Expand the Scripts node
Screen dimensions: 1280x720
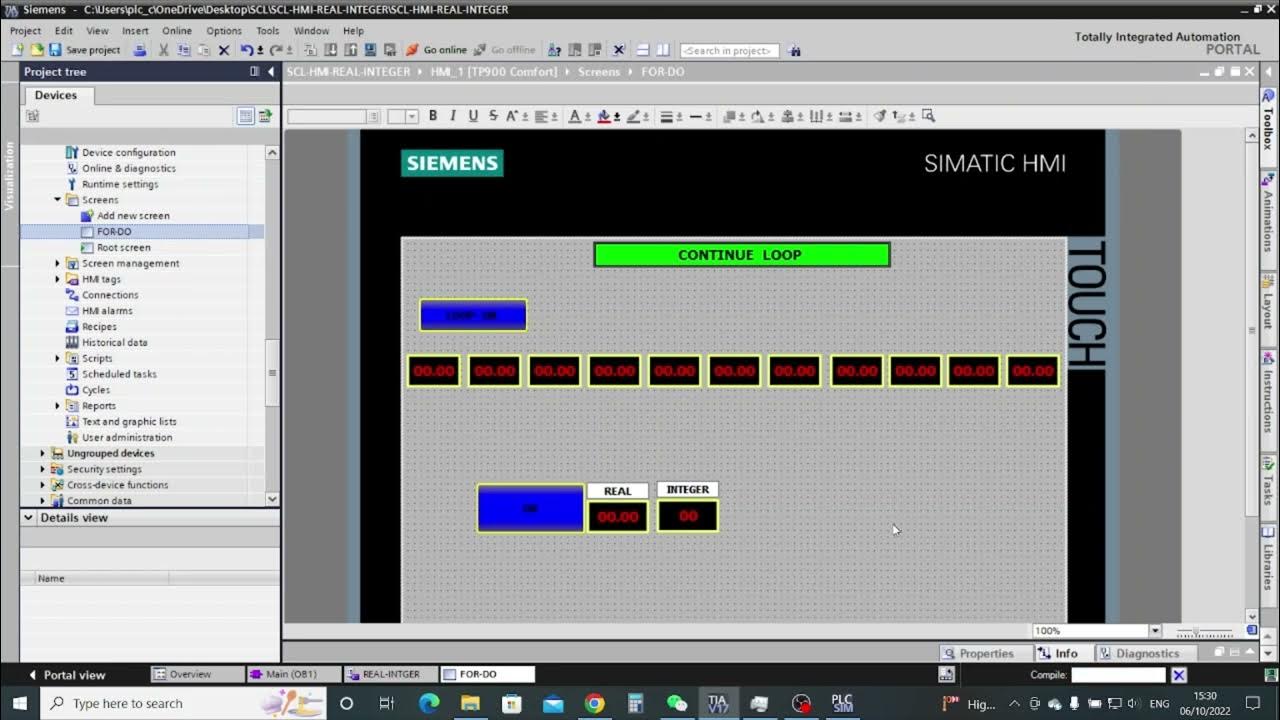[58, 358]
